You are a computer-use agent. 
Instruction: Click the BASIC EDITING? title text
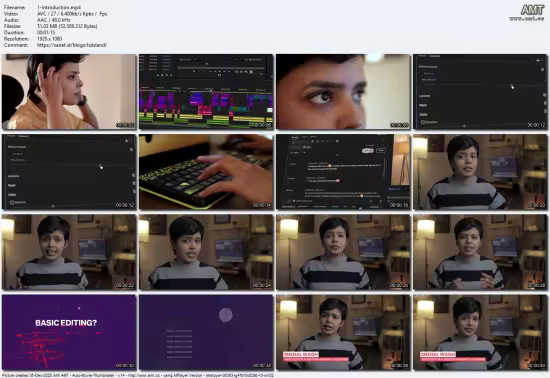click(66, 323)
